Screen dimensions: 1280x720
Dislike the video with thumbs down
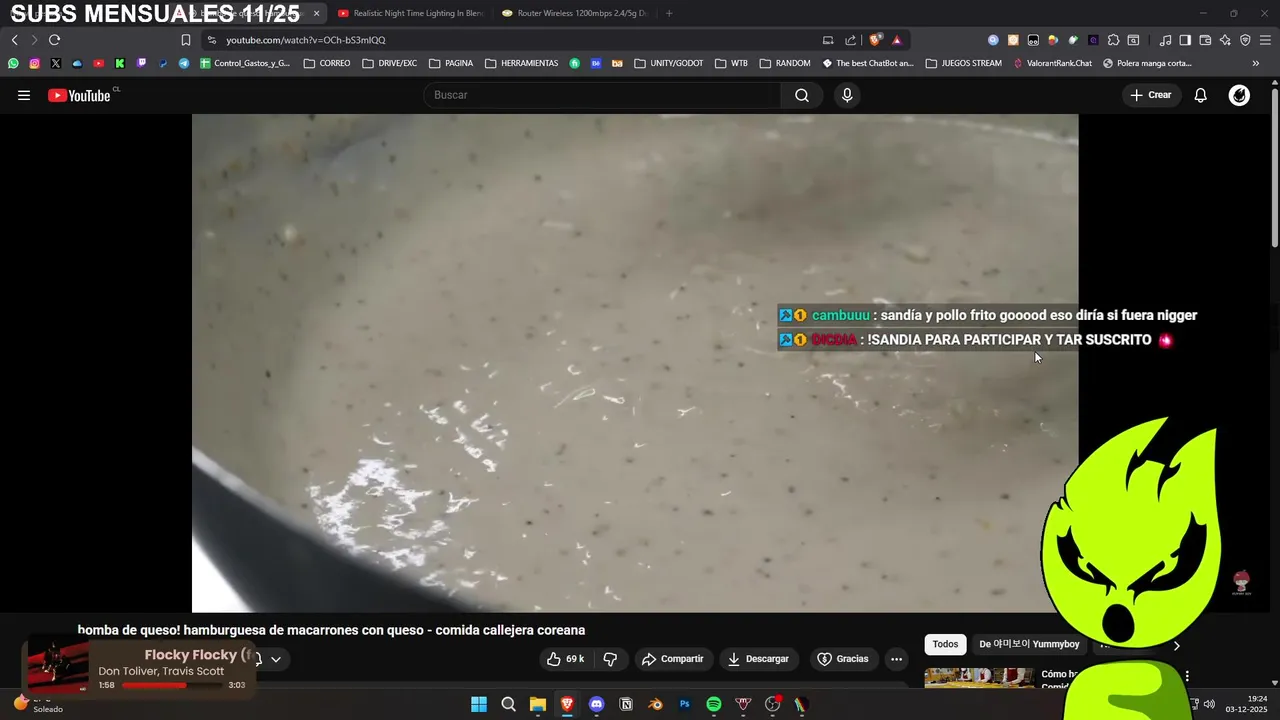(x=610, y=659)
